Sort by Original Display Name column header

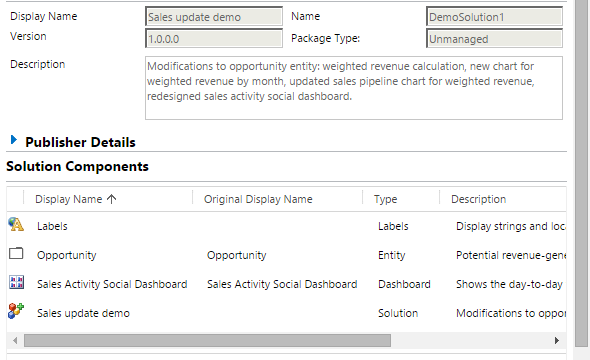click(258, 199)
